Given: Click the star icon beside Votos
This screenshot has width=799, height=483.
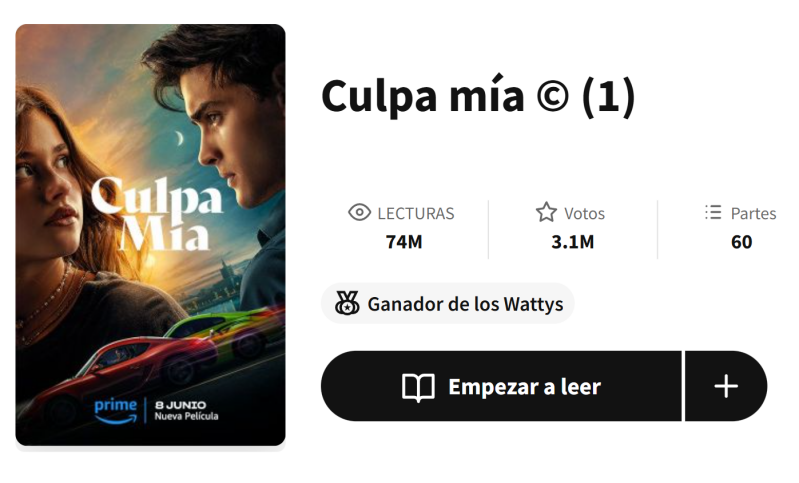Looking at the screenshot, I should pos(546,212).
